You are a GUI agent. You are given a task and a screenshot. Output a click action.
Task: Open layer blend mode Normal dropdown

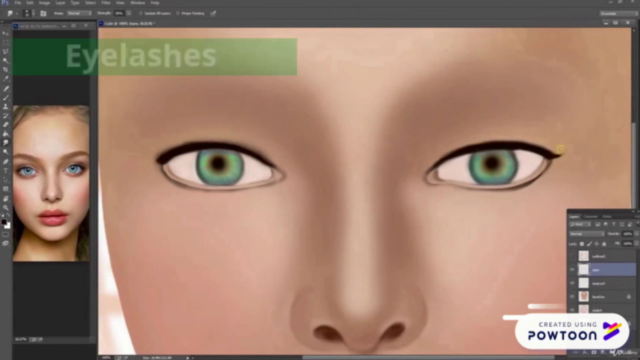[x=587, y=234]
